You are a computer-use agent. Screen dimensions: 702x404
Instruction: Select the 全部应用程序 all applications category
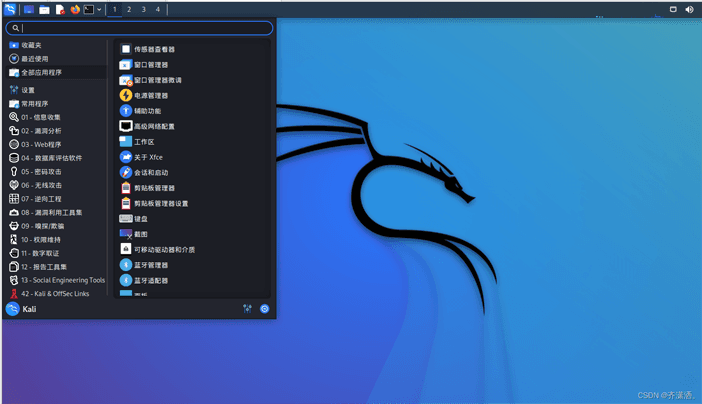[x=57, y=72]
